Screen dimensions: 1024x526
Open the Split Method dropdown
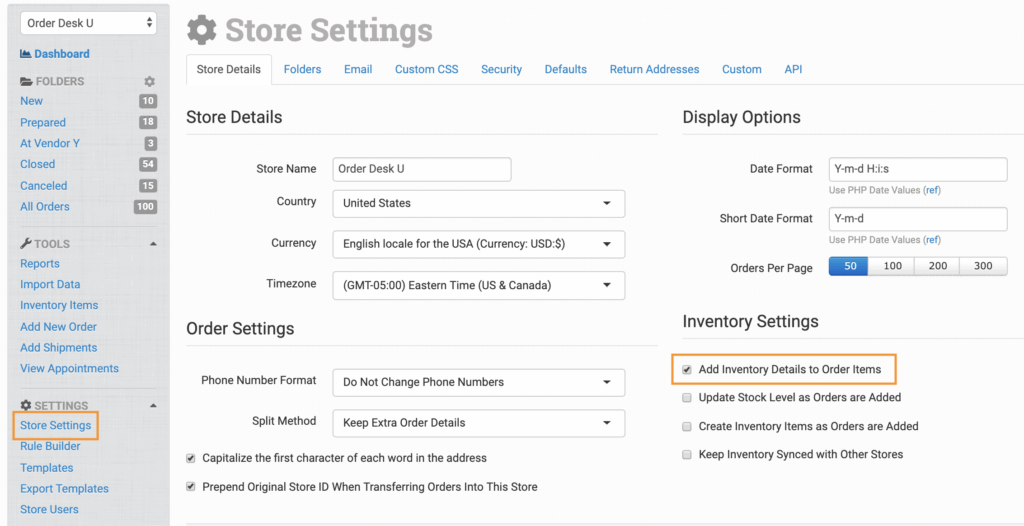coord(478,423)
